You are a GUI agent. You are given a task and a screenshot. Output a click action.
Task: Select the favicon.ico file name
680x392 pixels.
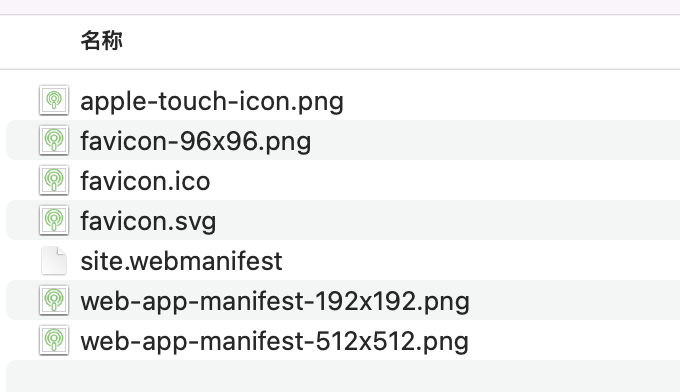[145, 181]
